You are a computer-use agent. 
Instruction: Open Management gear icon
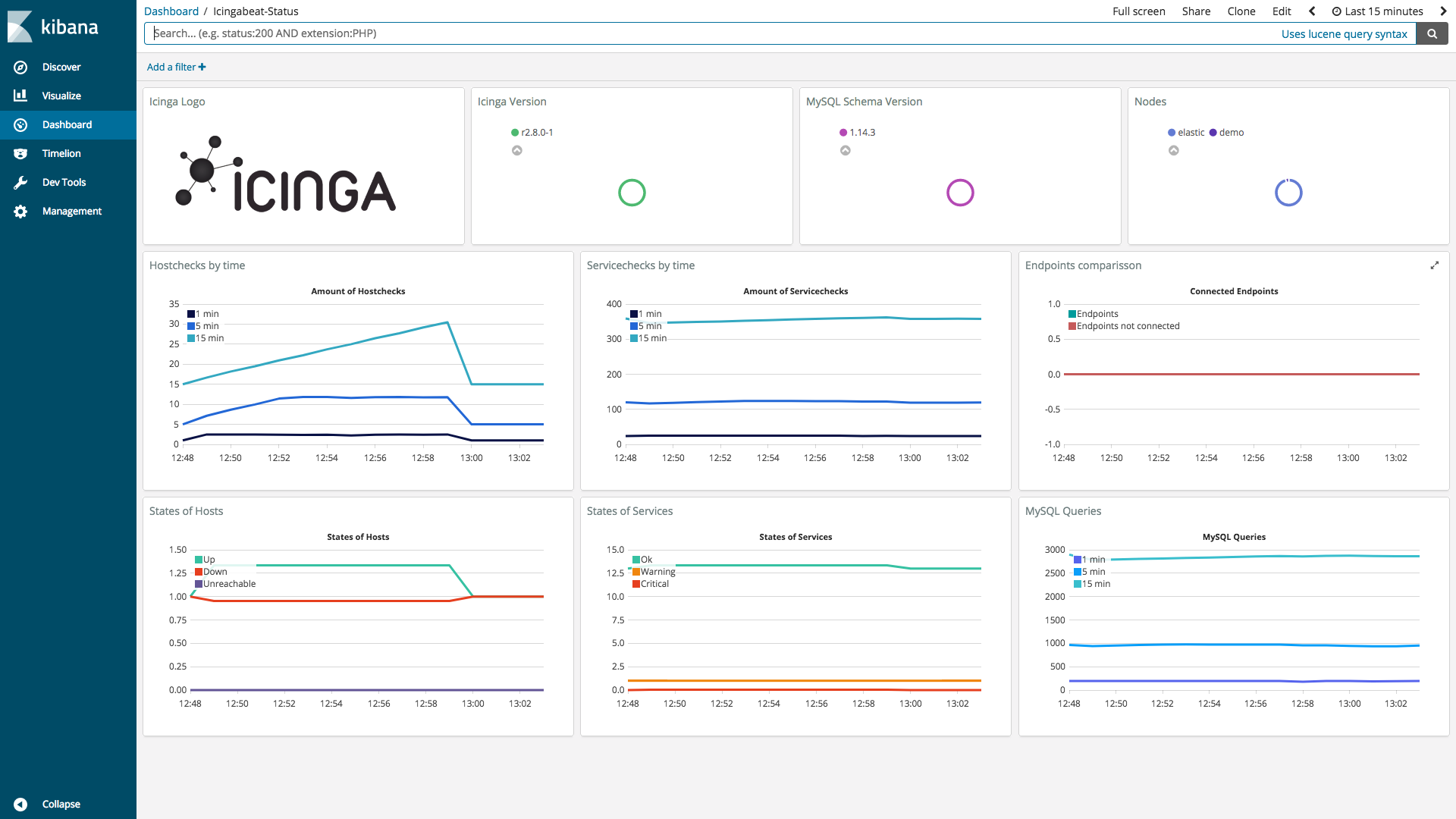[x=20, y=212]
